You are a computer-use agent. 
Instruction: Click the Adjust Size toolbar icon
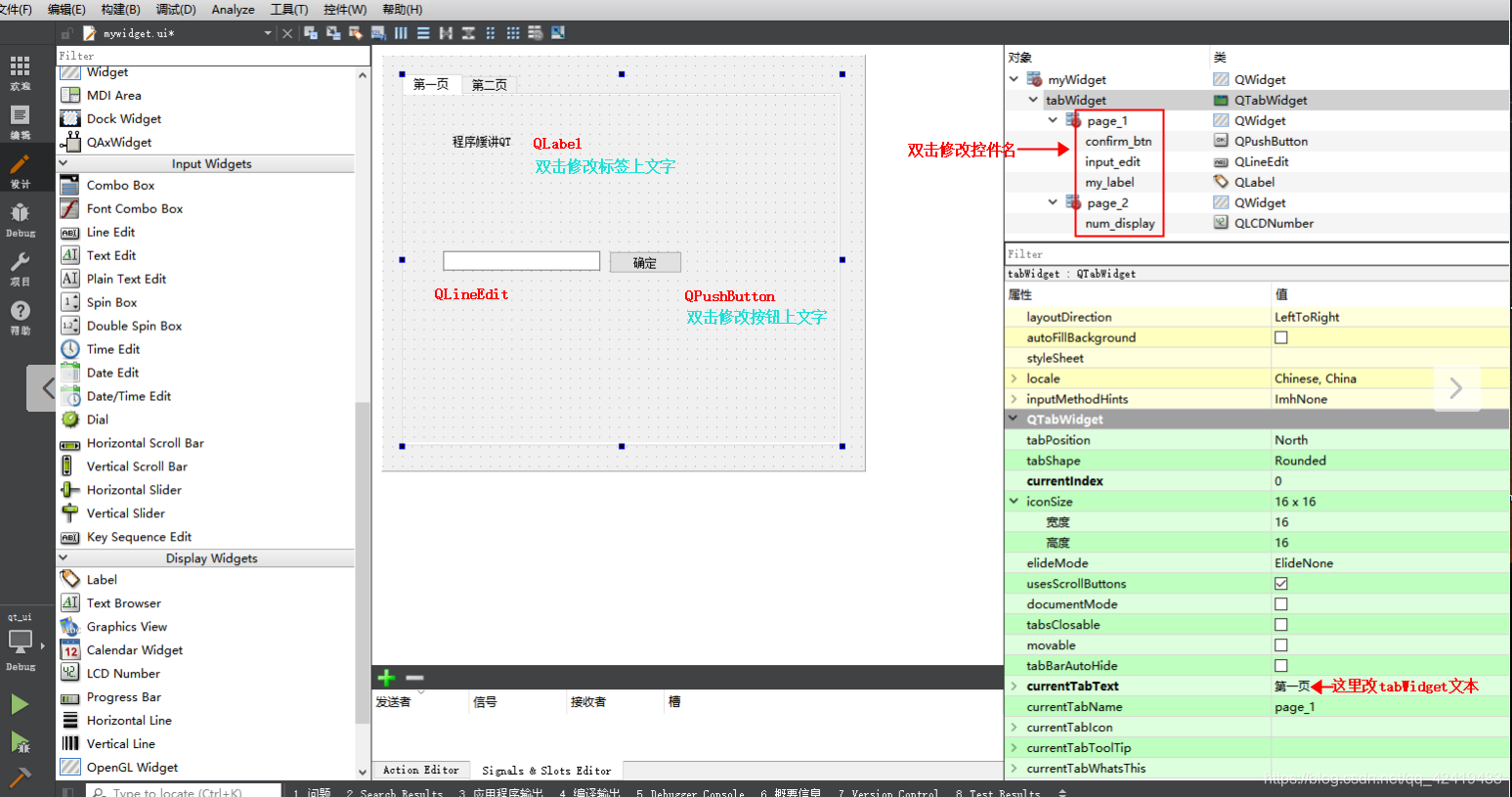558,32
